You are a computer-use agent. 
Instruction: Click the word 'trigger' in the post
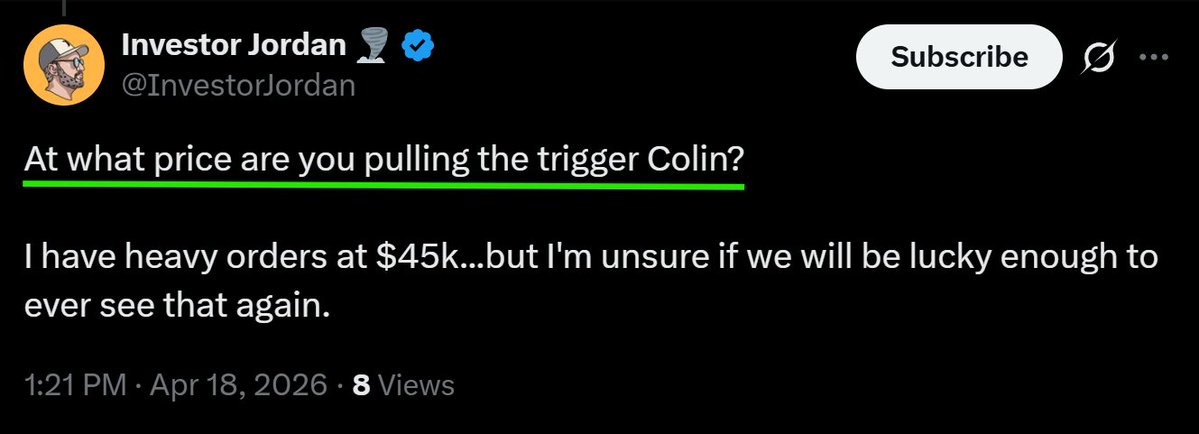point(582,160)
